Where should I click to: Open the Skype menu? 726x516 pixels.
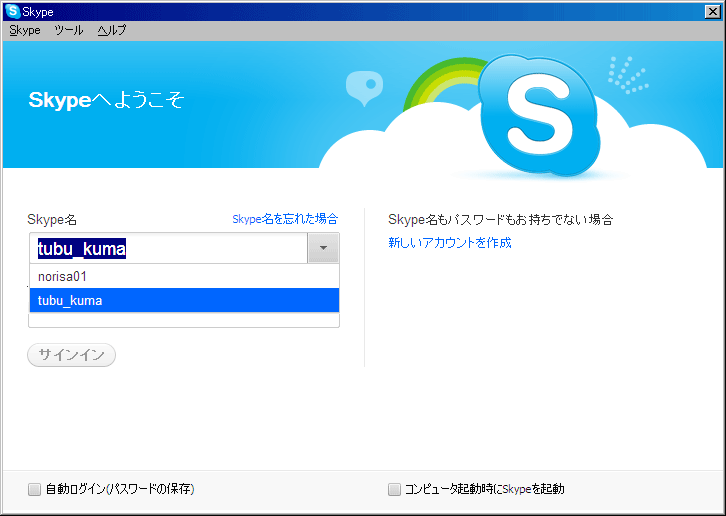click(x=25, y=30)
